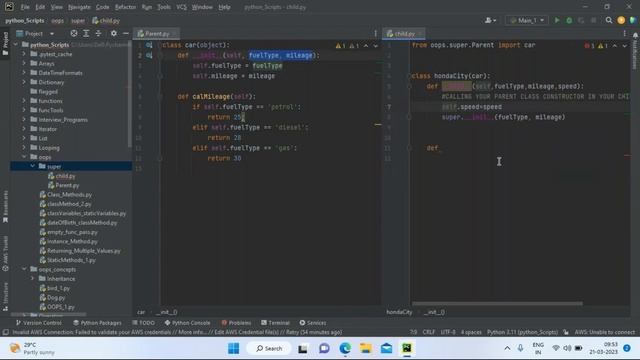Open Problems tool window
This screenshot has height=360, width=640.
coord(236,322)
